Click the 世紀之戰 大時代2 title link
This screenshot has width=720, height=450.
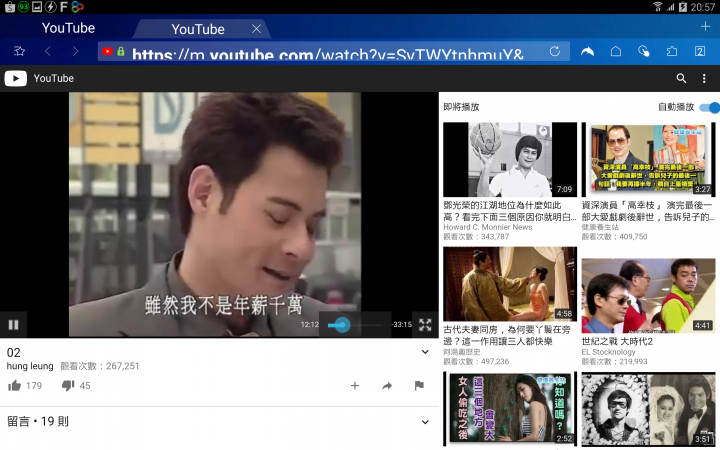(x=617, y=341)
